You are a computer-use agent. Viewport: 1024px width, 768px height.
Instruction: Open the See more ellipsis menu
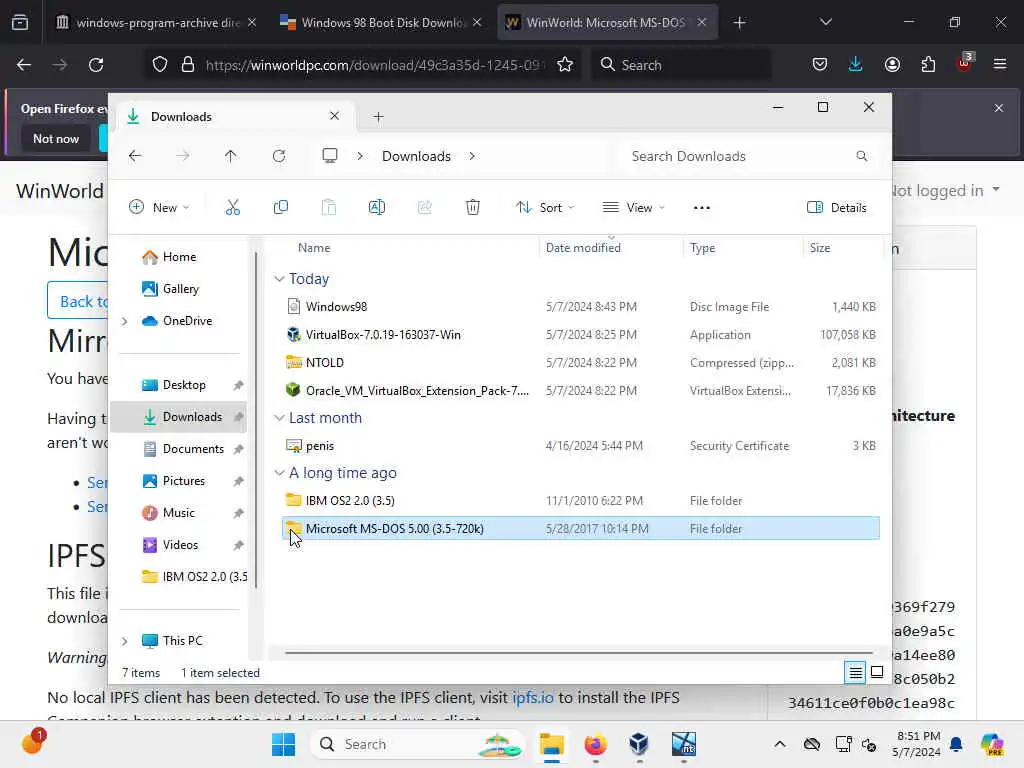click(701, 208)
